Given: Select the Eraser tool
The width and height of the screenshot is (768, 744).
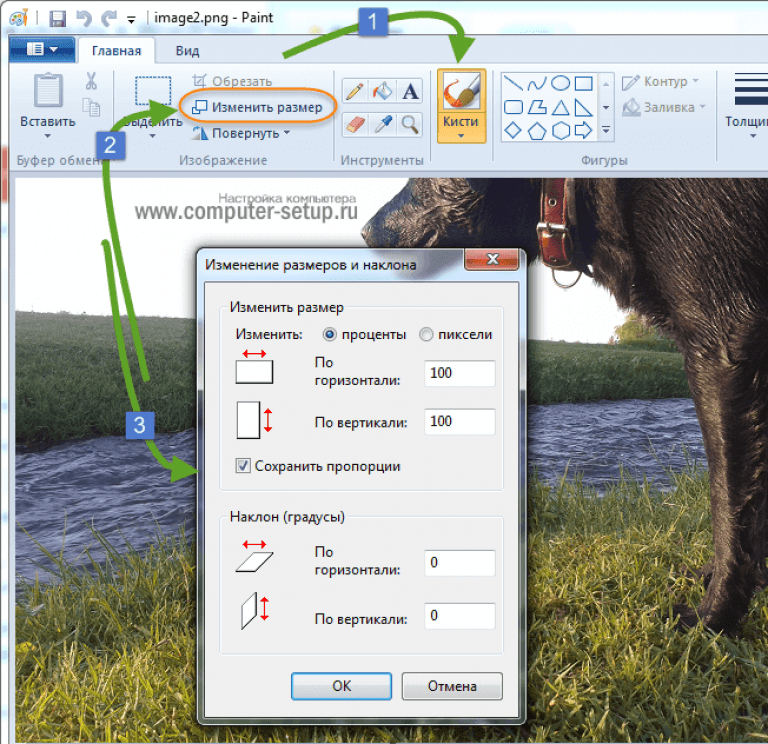Looking at the screenshot, I should pyautogui.click(x=355, y=124).
